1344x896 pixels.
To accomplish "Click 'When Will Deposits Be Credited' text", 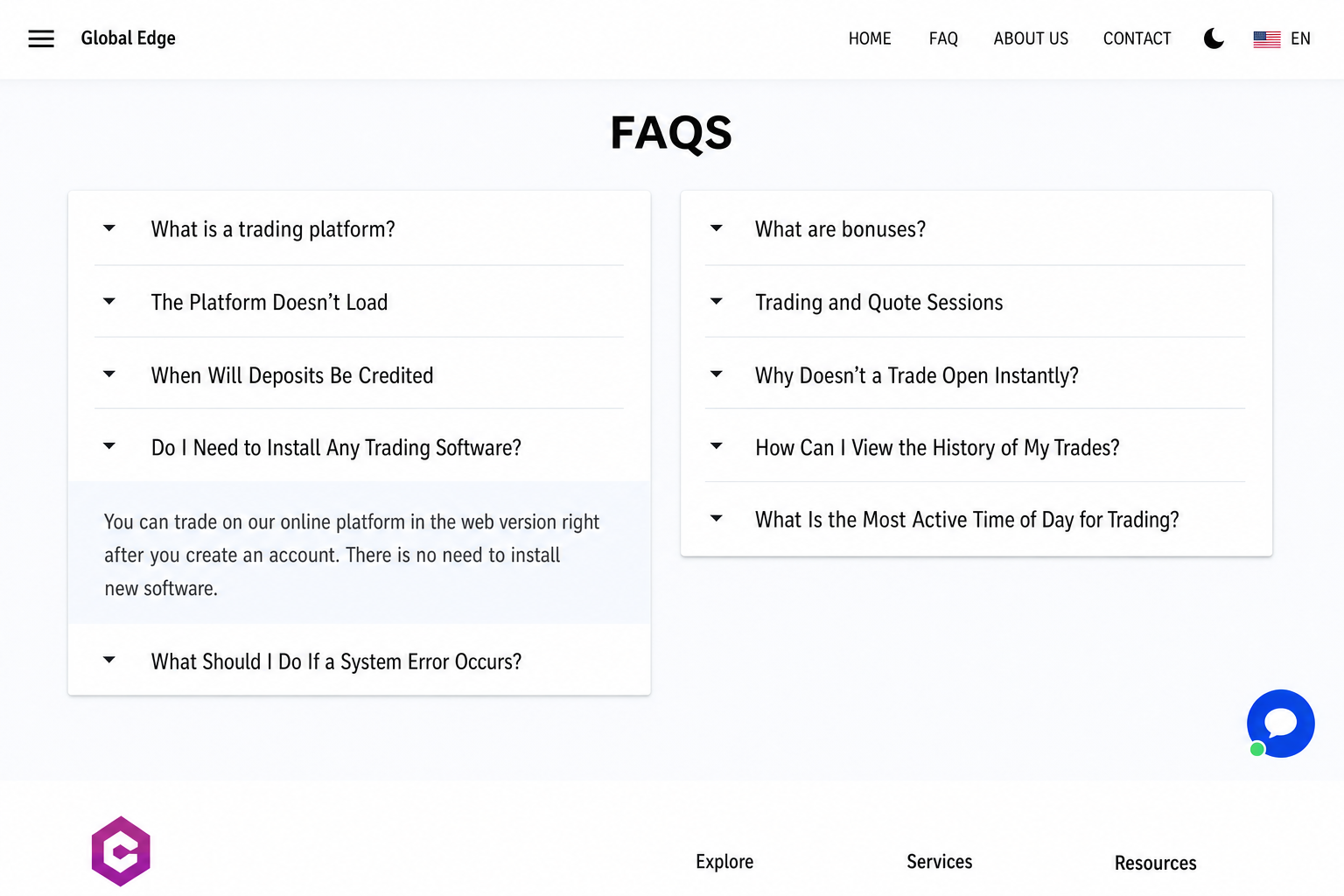I will (x=292, y=375).
